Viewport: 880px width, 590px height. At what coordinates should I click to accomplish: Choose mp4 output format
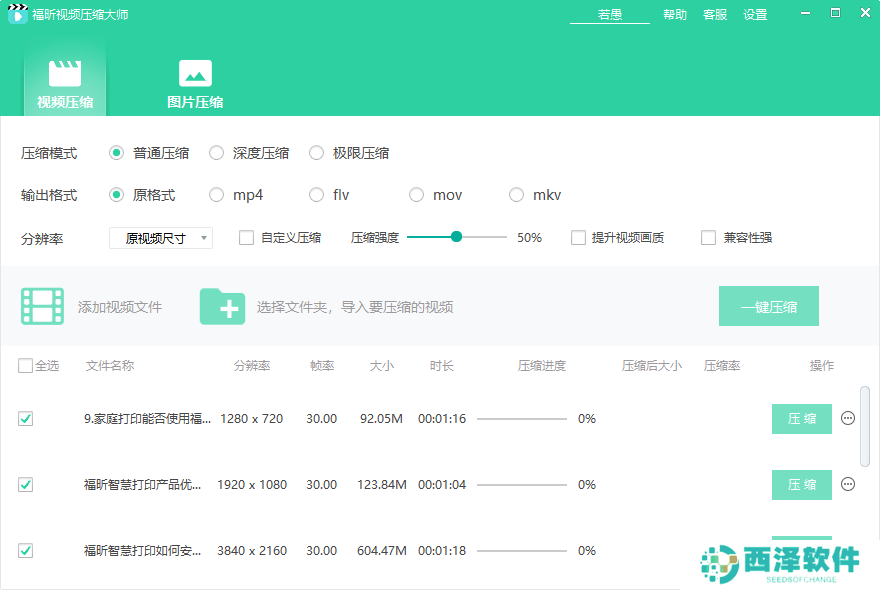(216, 195)
